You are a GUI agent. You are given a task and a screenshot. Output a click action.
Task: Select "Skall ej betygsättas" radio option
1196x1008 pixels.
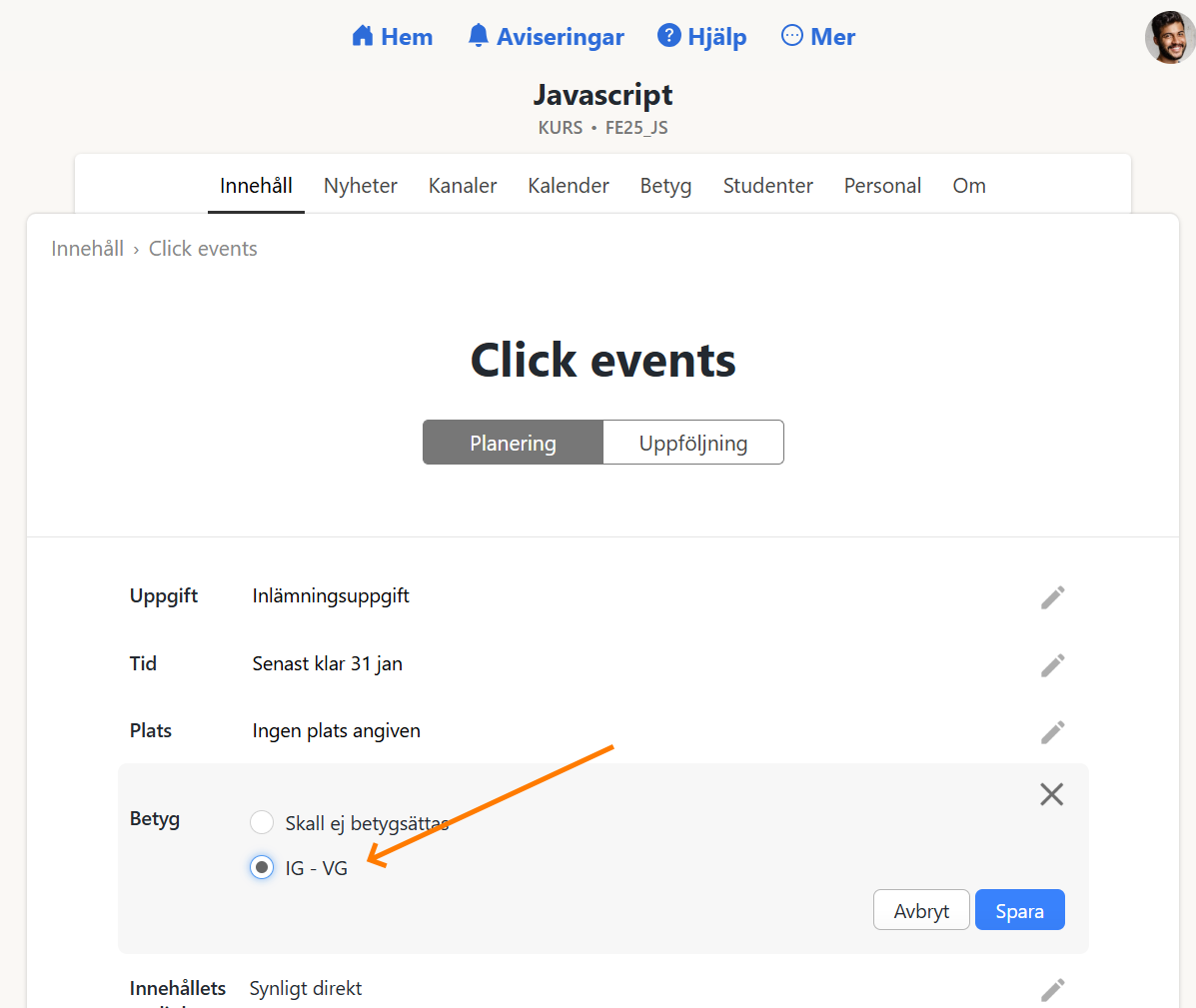(262, 823)
